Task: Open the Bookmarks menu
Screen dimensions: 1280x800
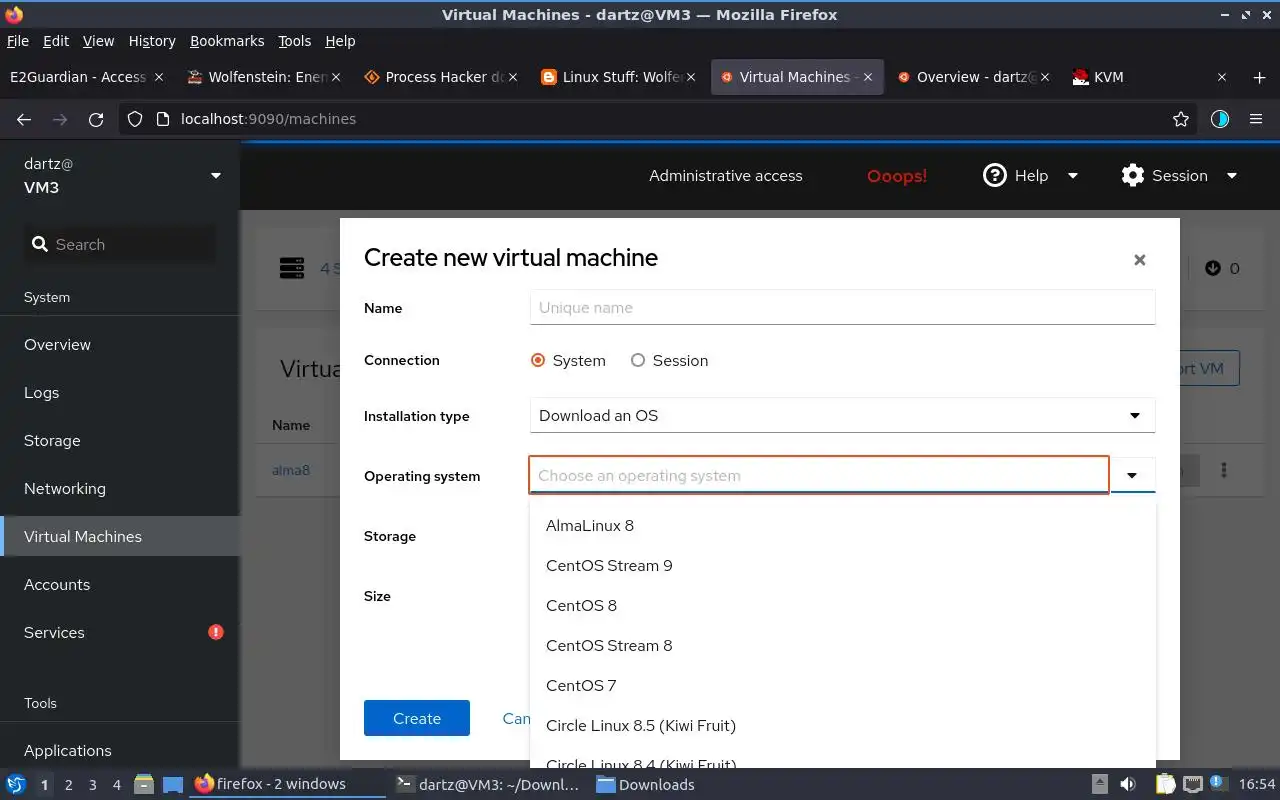Action: coord(227,41)
